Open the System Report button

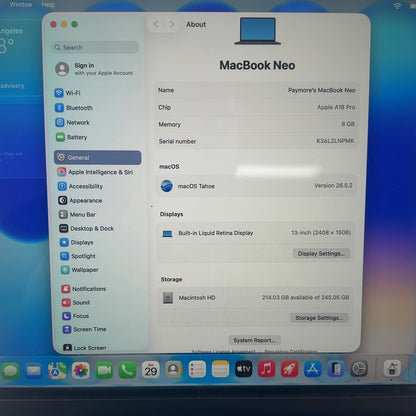[x=254, y=340]
